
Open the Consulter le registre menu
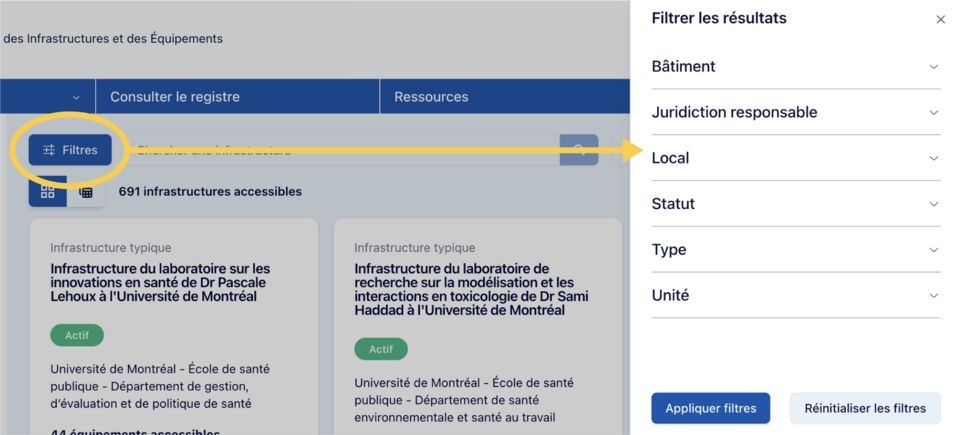pyautogui.click(x=175, y=97)
